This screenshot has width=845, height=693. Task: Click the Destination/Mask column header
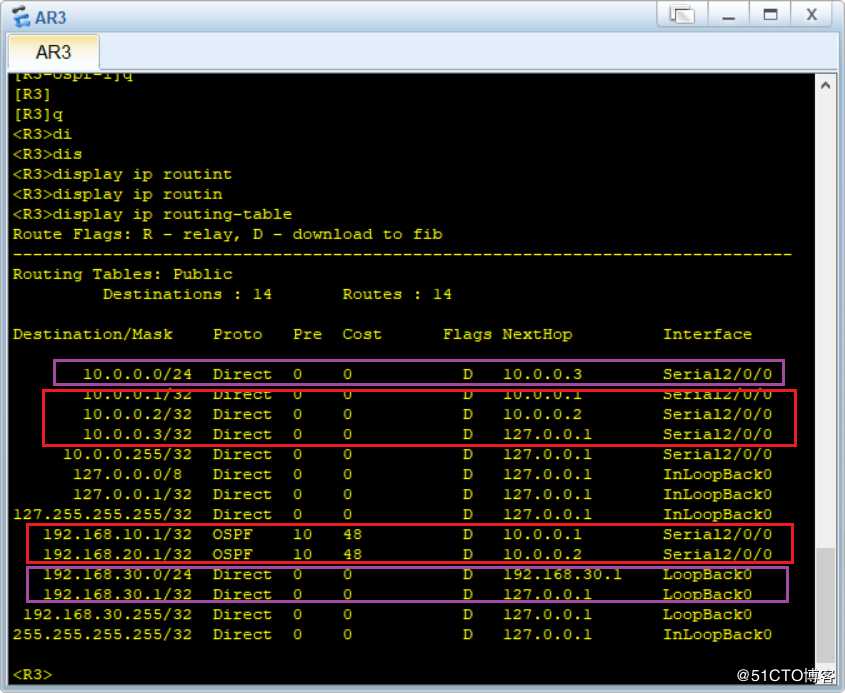93,334
